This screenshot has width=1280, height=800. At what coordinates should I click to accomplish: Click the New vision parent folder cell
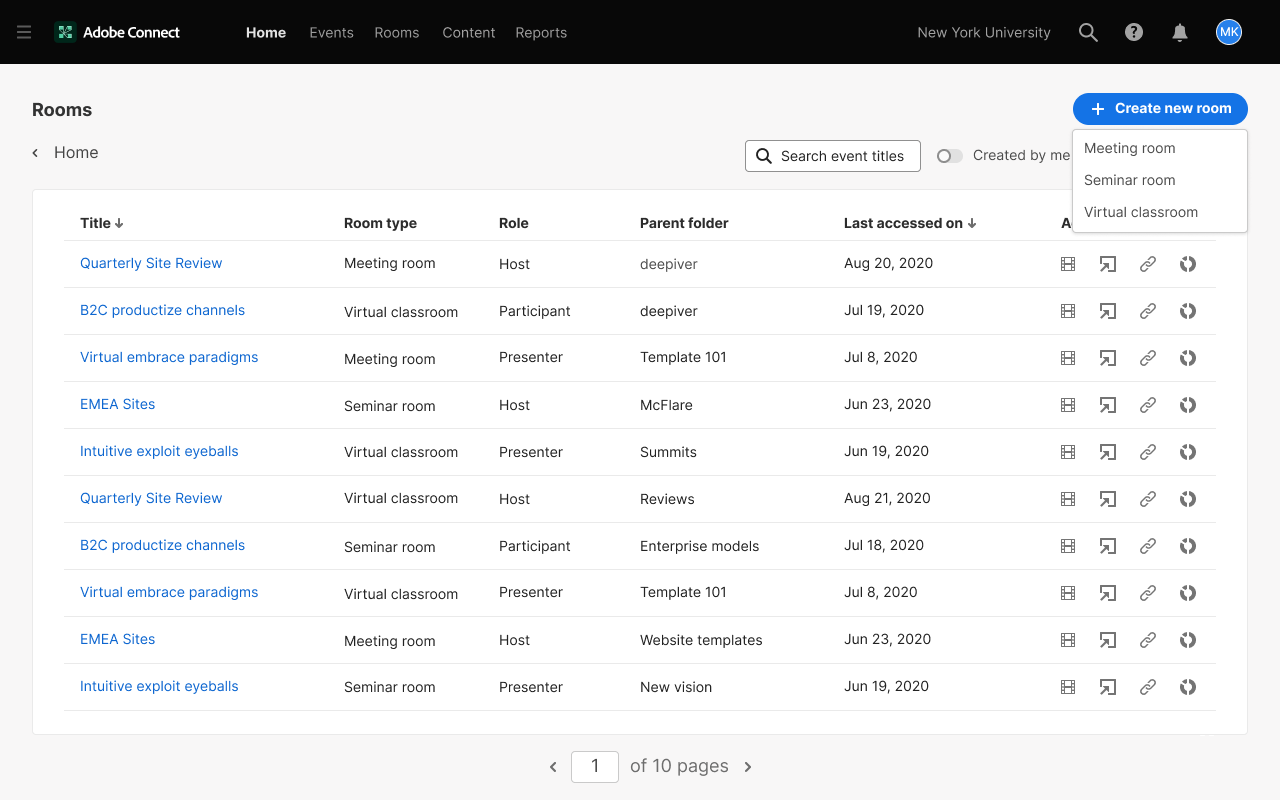click(676, 687)
